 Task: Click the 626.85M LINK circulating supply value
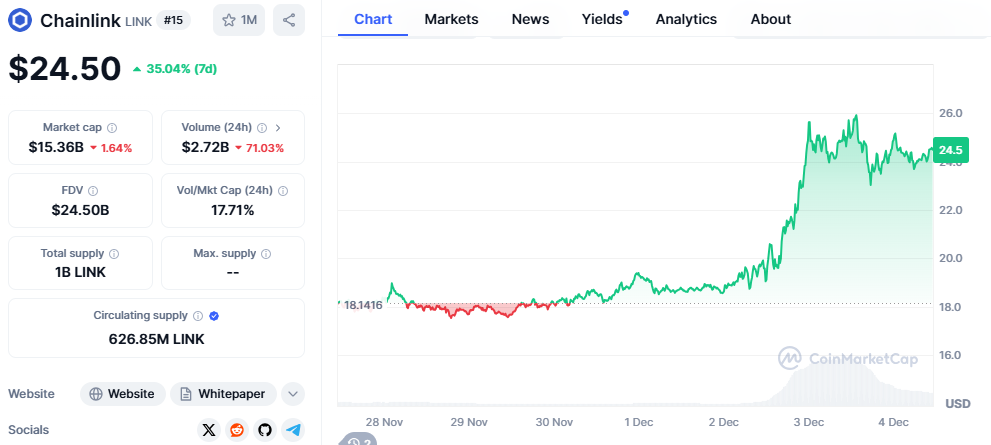pos(157,339)
